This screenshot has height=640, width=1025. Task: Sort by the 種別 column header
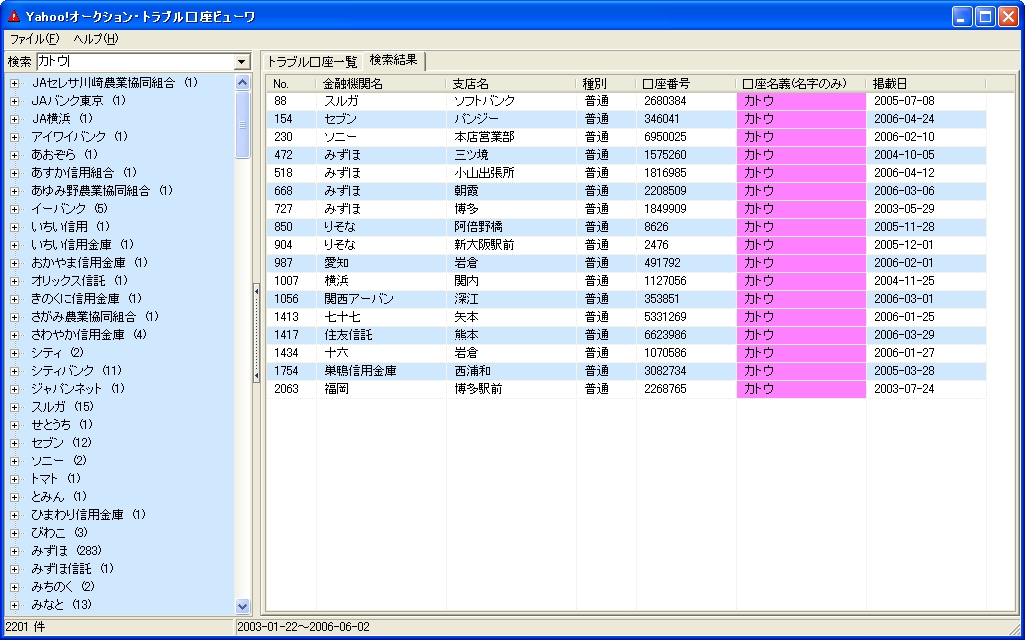click(606, 84)
